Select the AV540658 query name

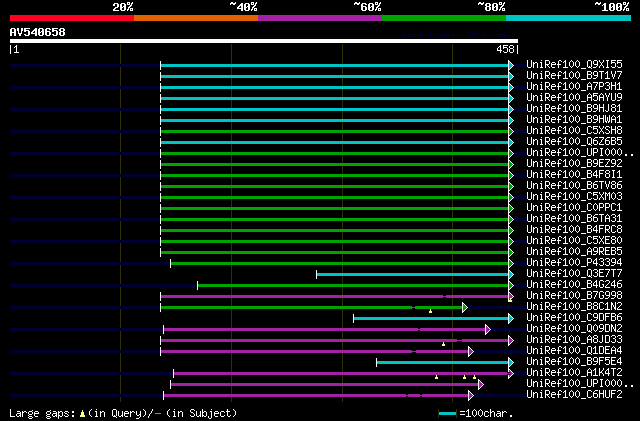tap(38, 32)
